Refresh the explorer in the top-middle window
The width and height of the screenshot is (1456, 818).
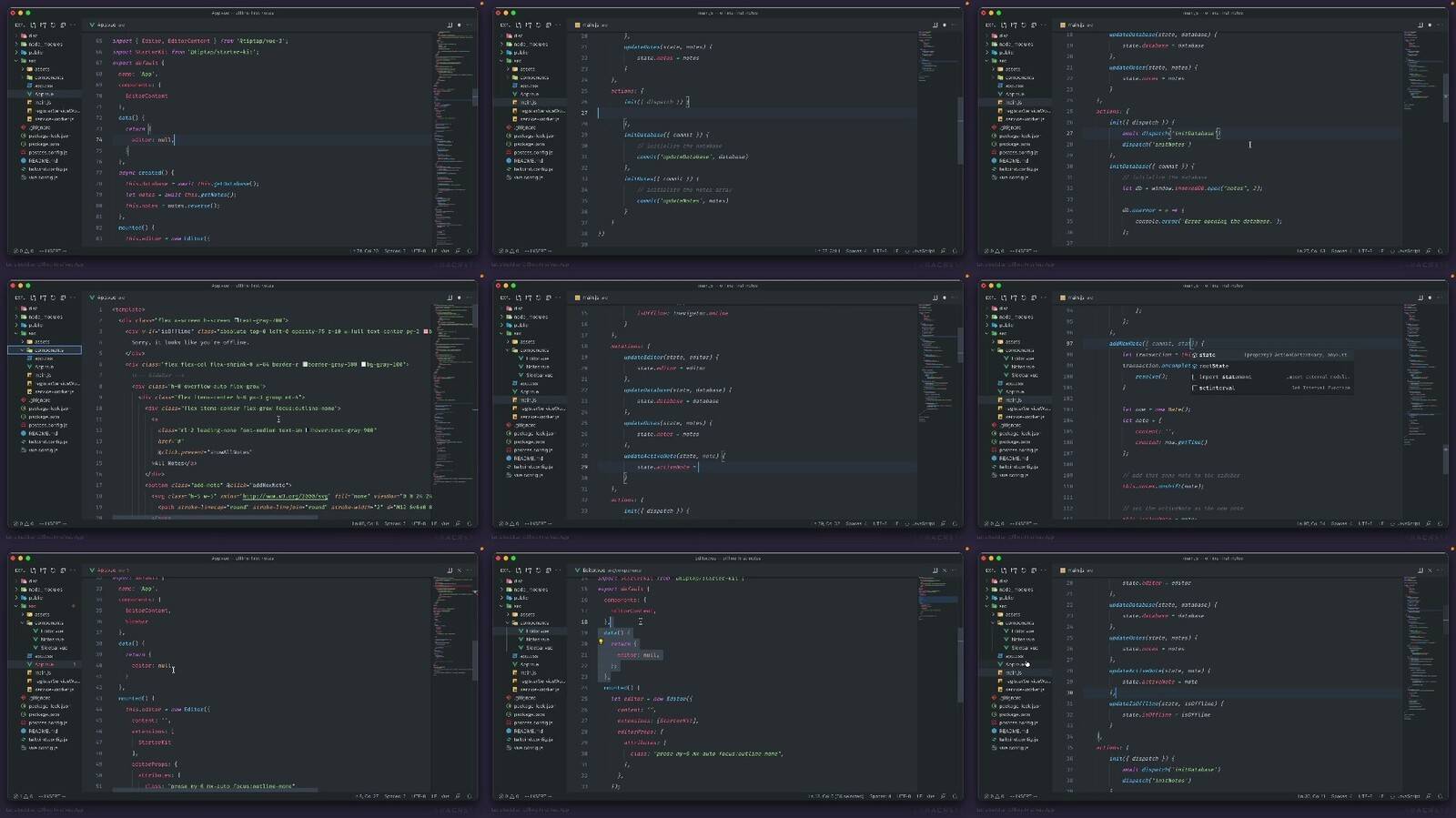click(538, 25)
